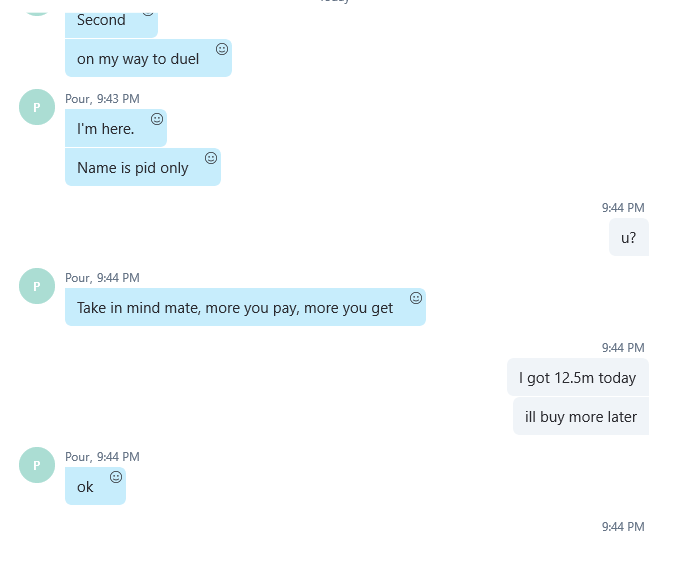Click reaction smiley on 'Take in mind mate' message
Screen dimensions: 674x577
click(x=416, y=298)
